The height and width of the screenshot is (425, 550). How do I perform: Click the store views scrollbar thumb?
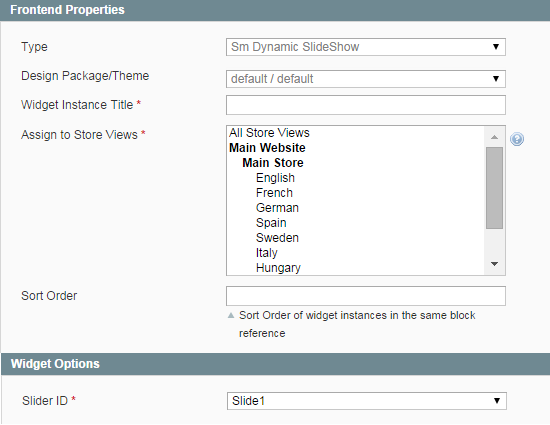pyautogui.click(x=495, y=188)
